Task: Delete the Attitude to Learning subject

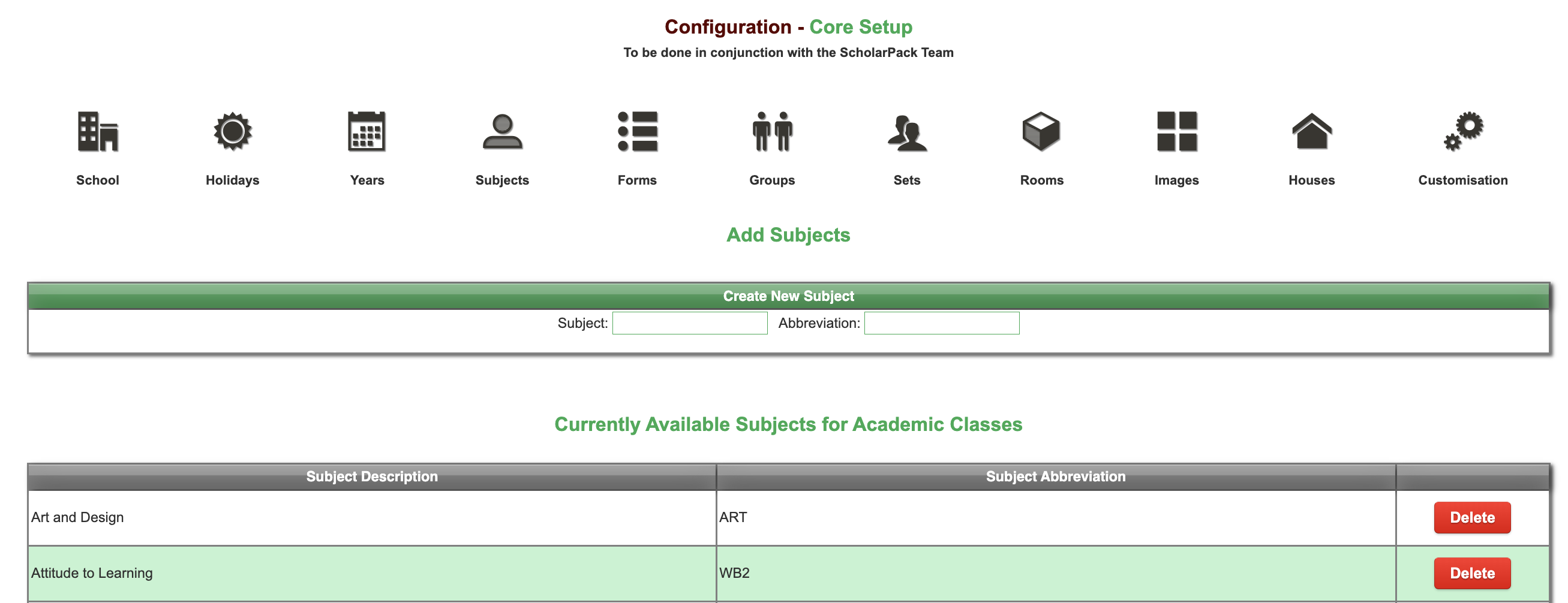Action: 1473,573
